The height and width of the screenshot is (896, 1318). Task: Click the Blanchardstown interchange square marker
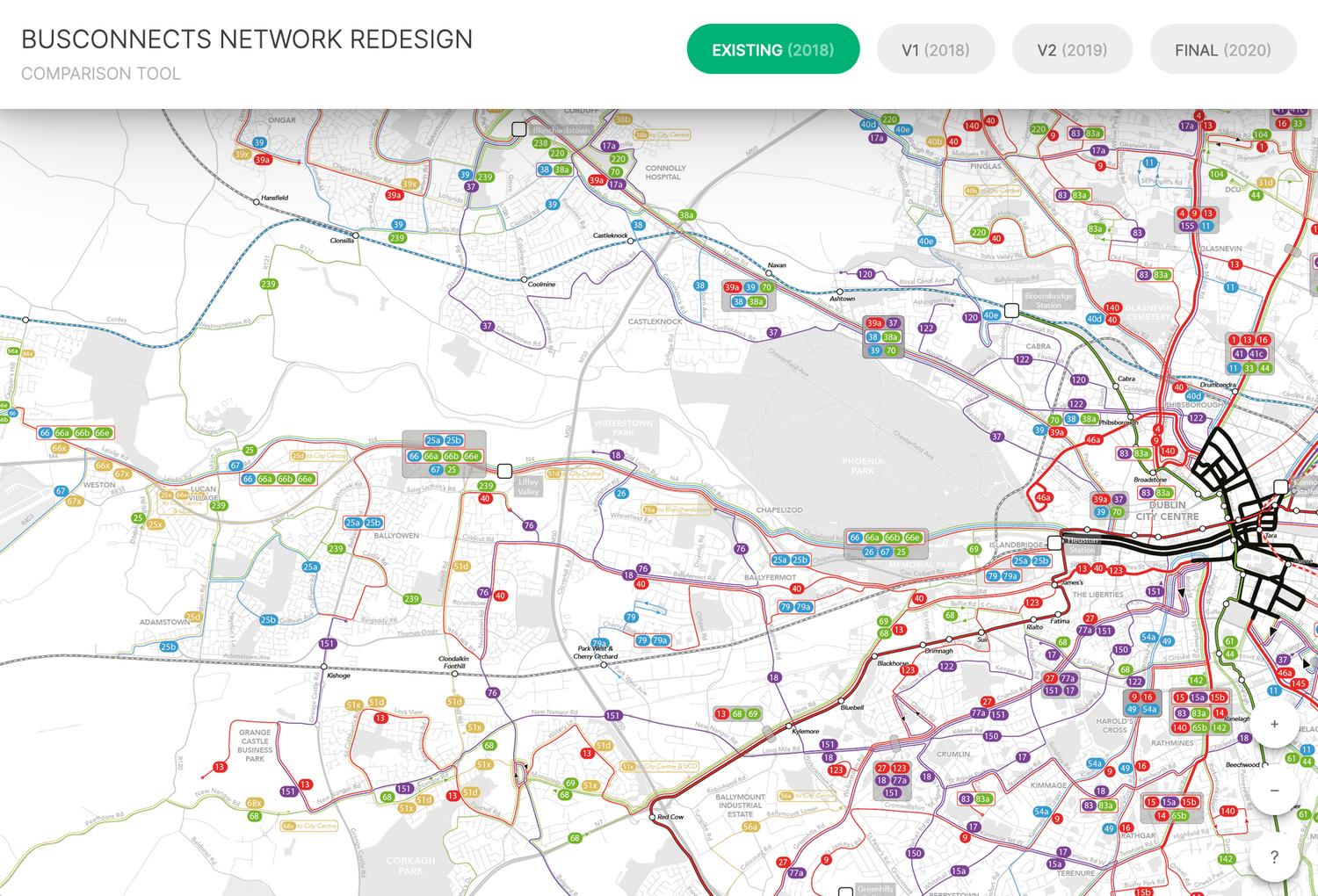pos(519,129)
